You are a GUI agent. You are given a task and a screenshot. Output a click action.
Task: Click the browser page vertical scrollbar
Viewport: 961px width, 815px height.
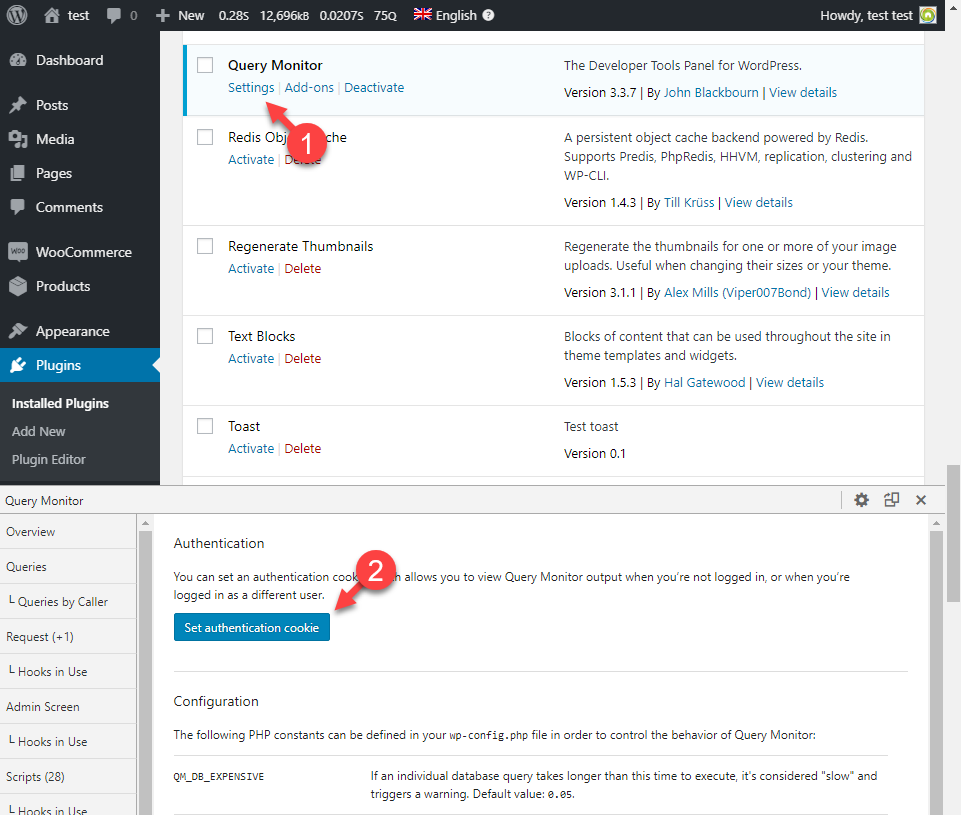point(953,533)
